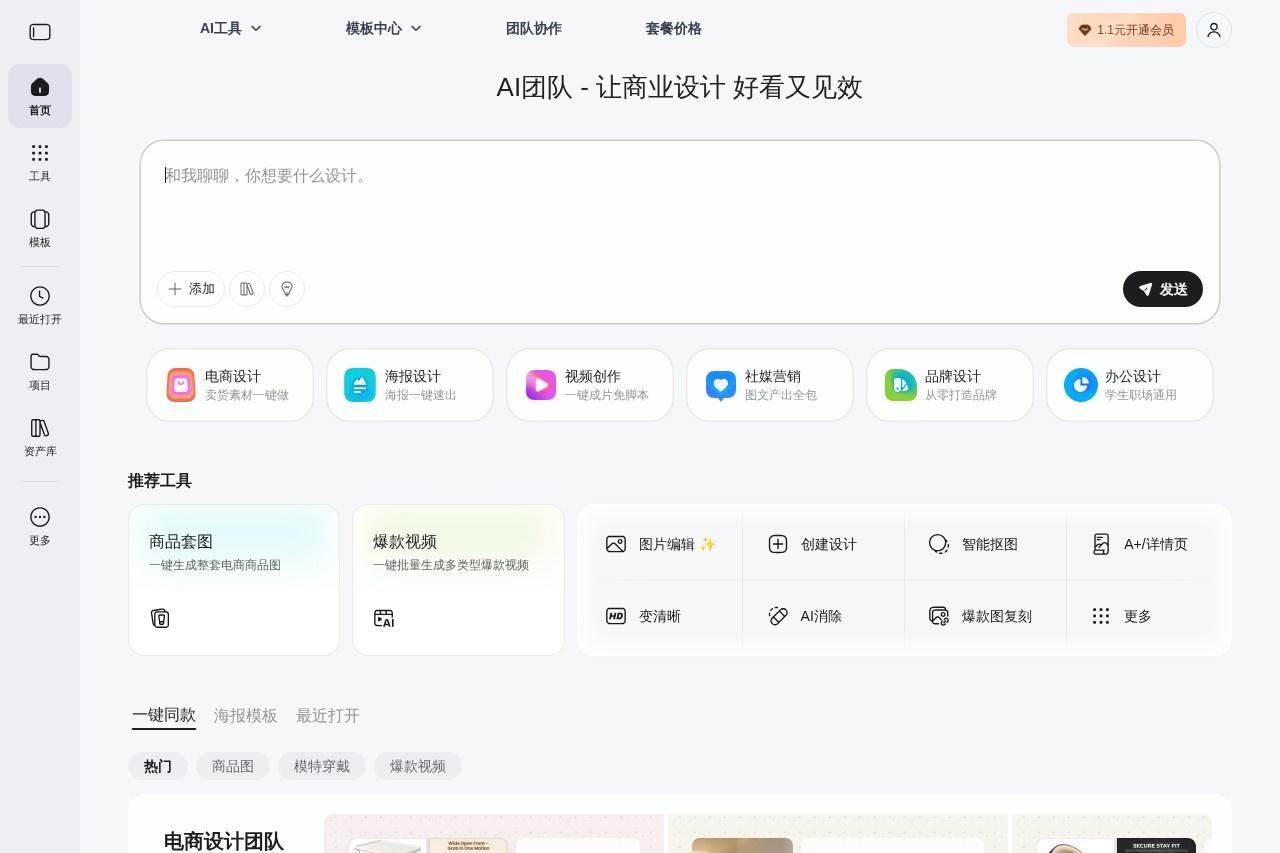Open 更多 tools grid in recommended tools
Image resolution: width=1280 pixels, height=853 pixels.
(1121, 616)
